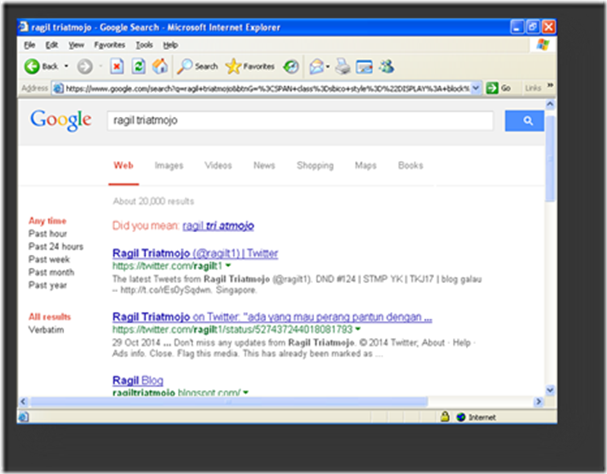Open Ragil Triatmojo (@ragilt1) Twitter result
Screen dimensions: 607x474
click(x=195, y=253)
